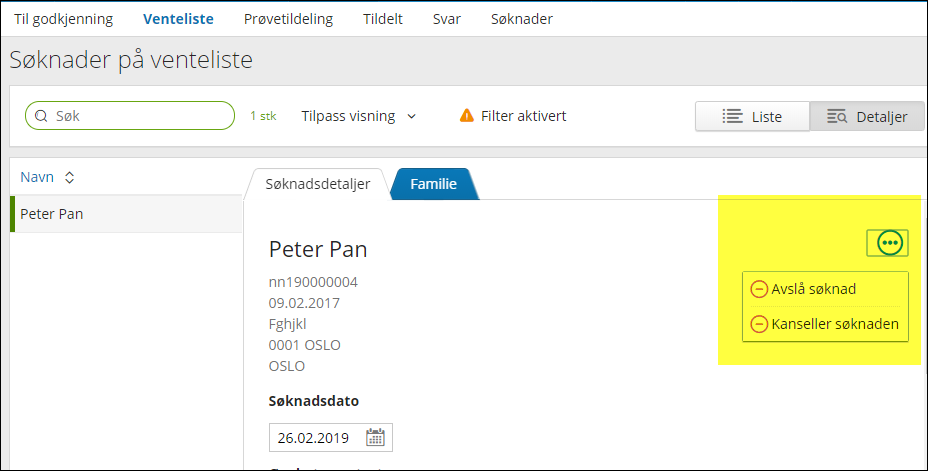Select Peter Pan in the name list

click(126, 214)
